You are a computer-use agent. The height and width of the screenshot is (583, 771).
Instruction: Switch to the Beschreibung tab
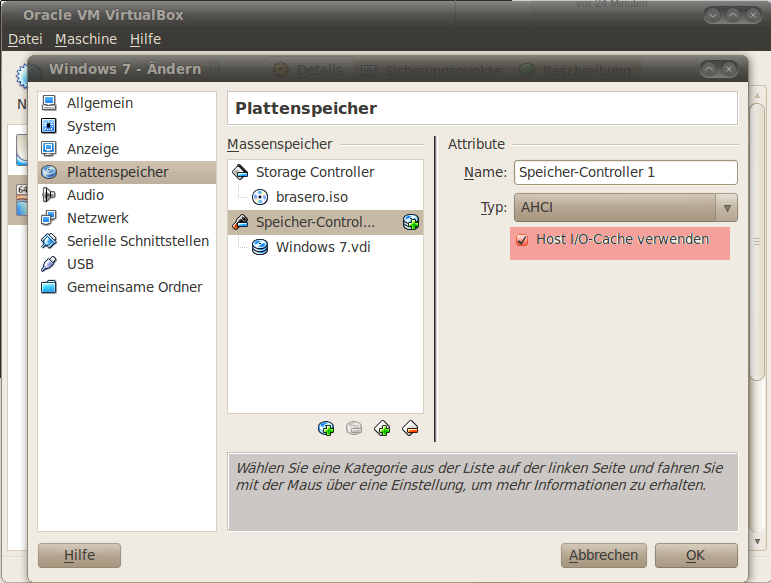pos(576,70)
